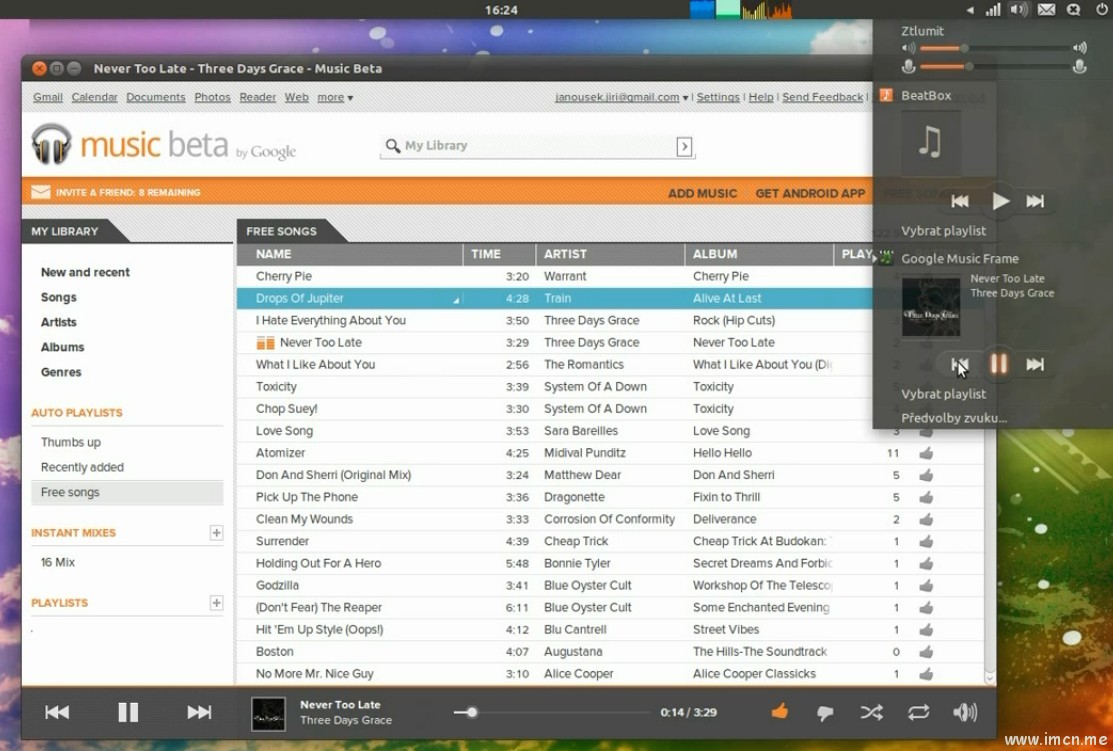Sort songs by the NAME column header
The image size is (1113, 751).
coord(349,254)
